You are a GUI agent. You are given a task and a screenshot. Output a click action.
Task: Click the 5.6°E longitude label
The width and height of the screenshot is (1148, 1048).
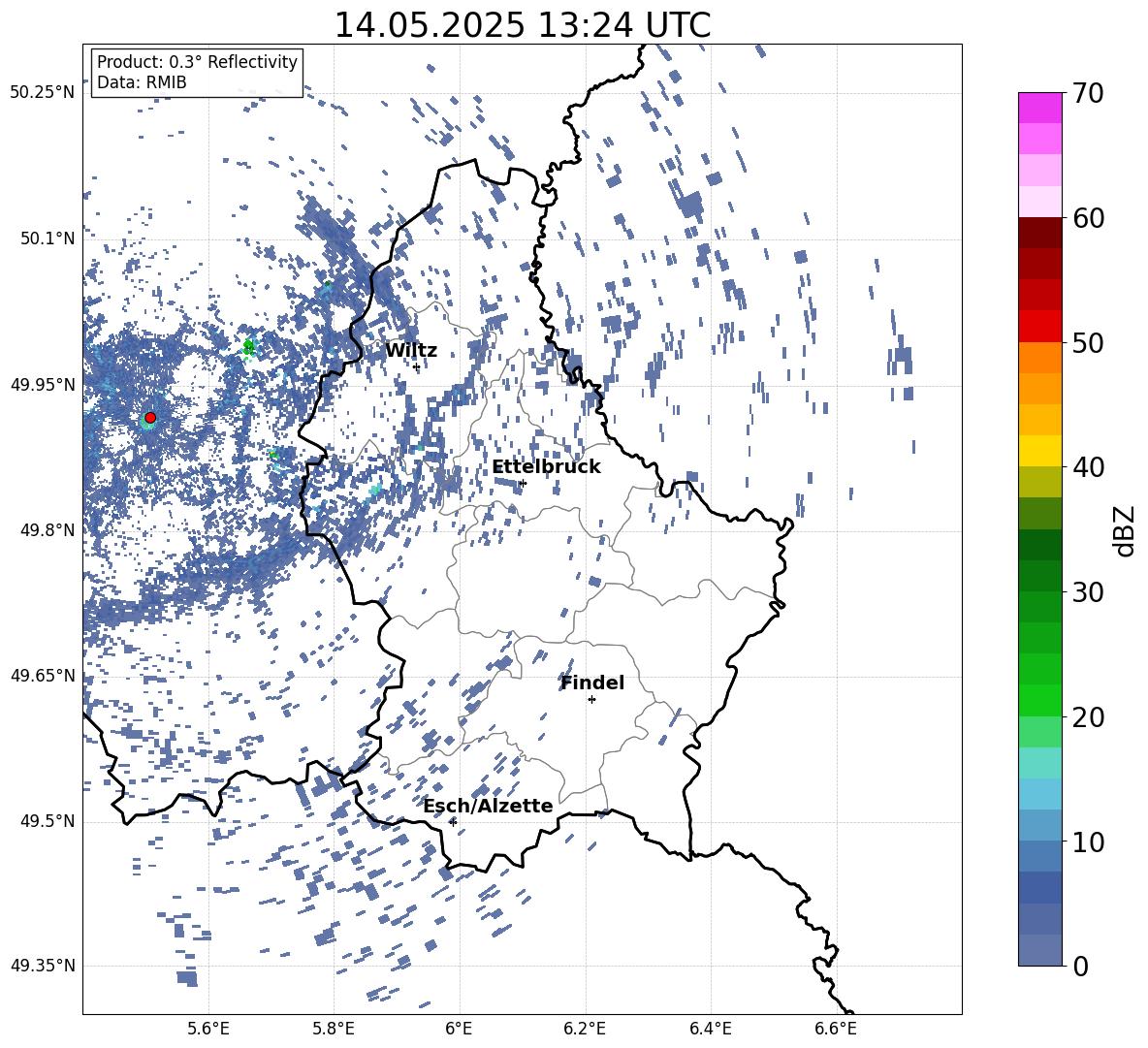[x=208, y=1029]
